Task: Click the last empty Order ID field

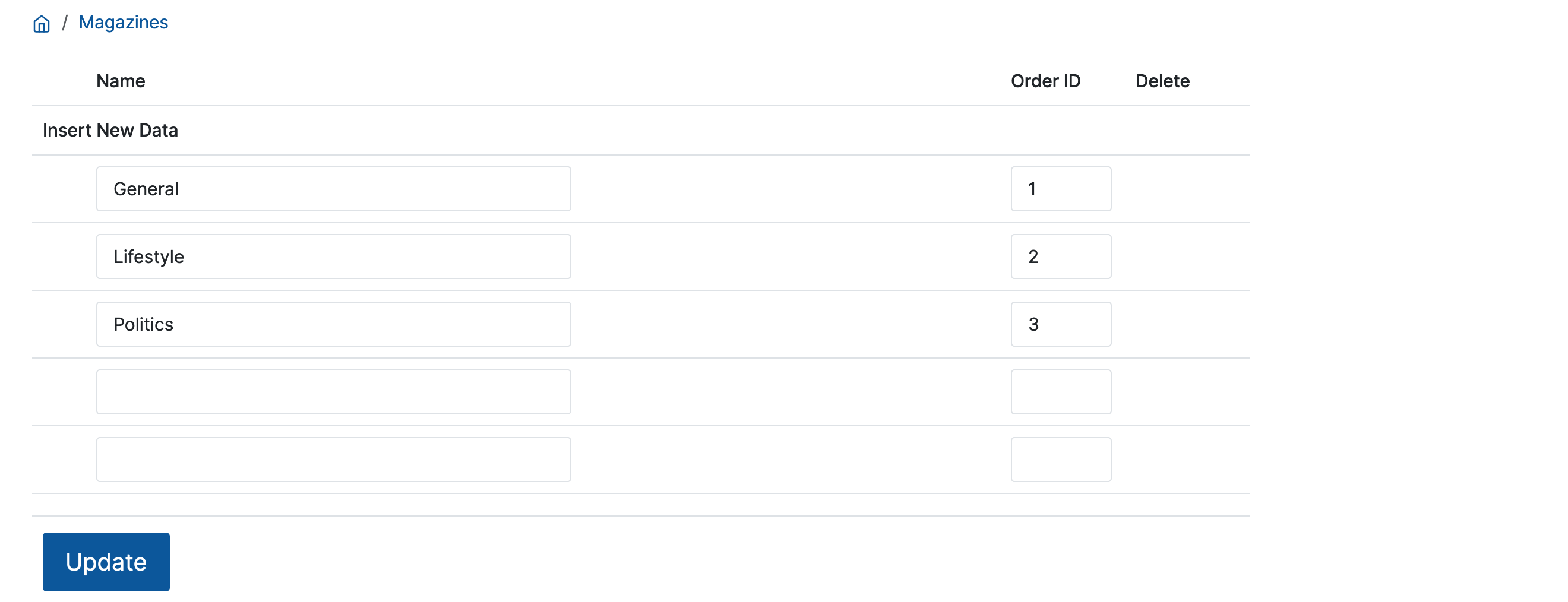Action: tap(1060, 459)
